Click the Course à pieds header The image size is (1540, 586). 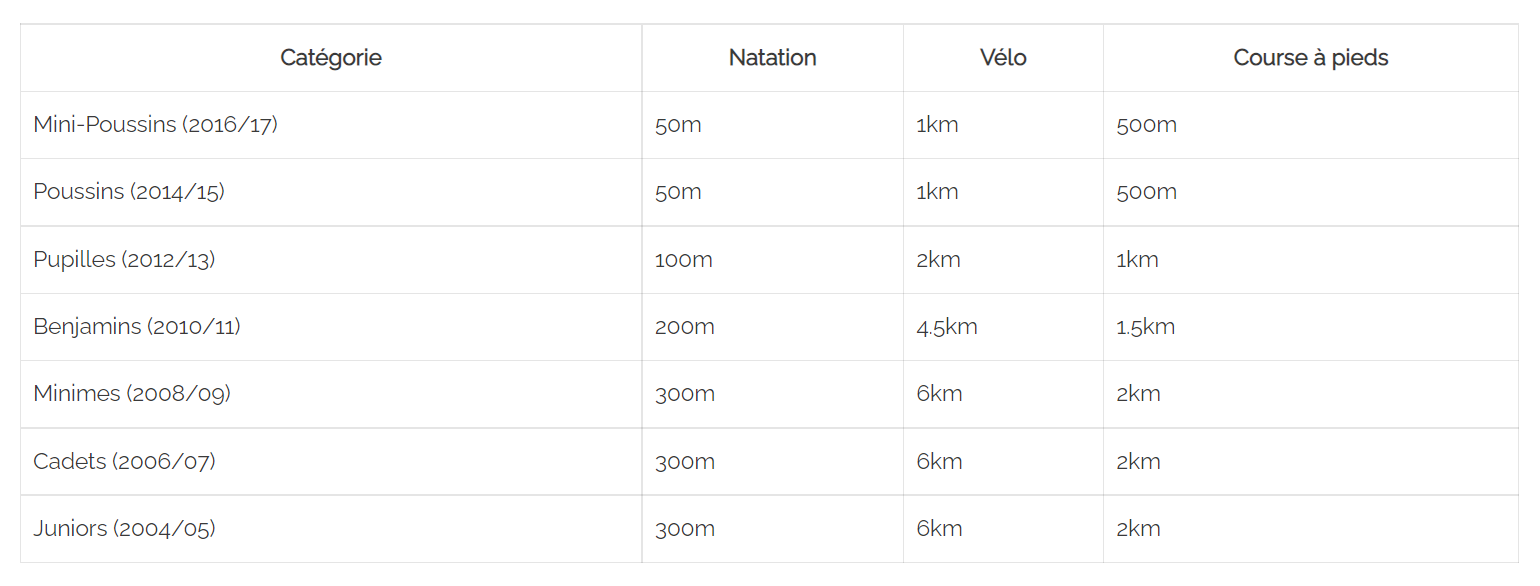[1310, 58]
